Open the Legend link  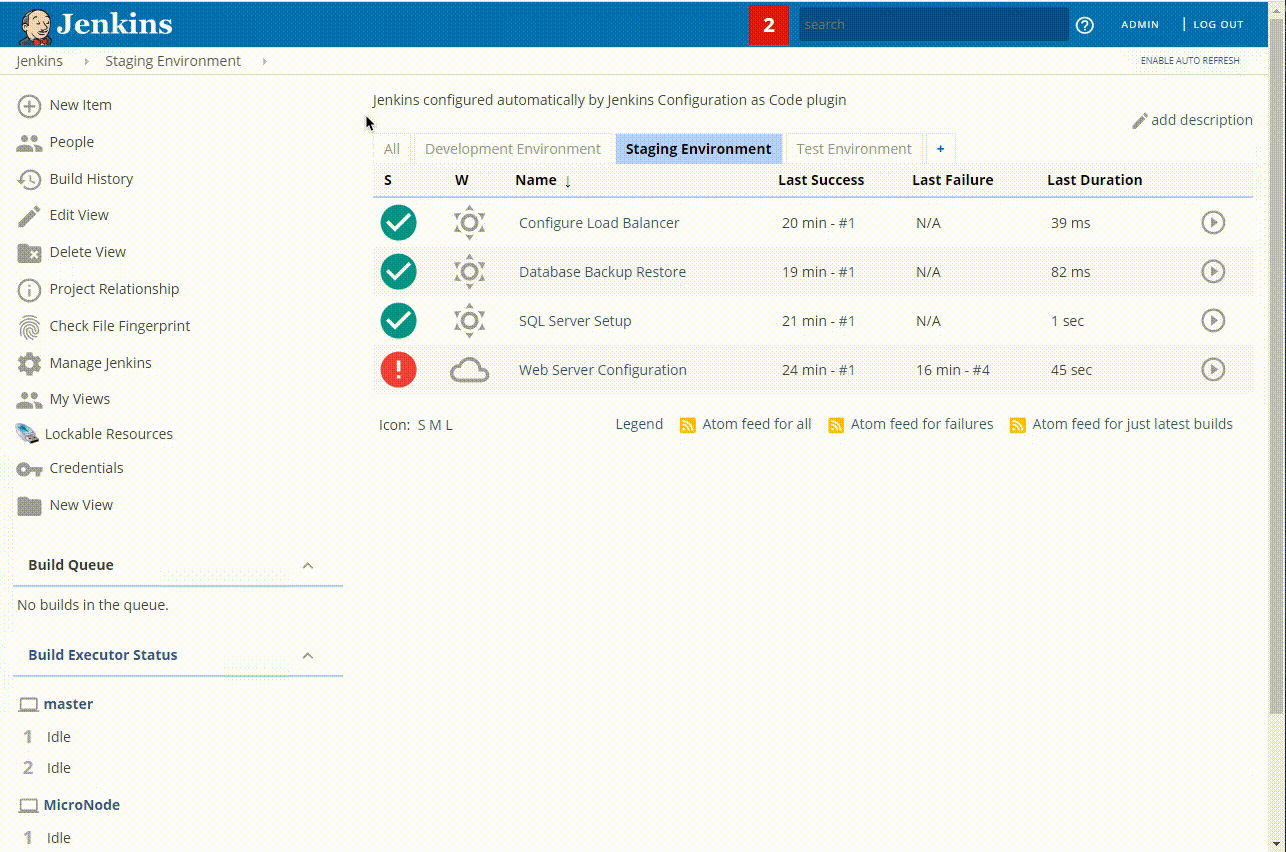[639, 424]
